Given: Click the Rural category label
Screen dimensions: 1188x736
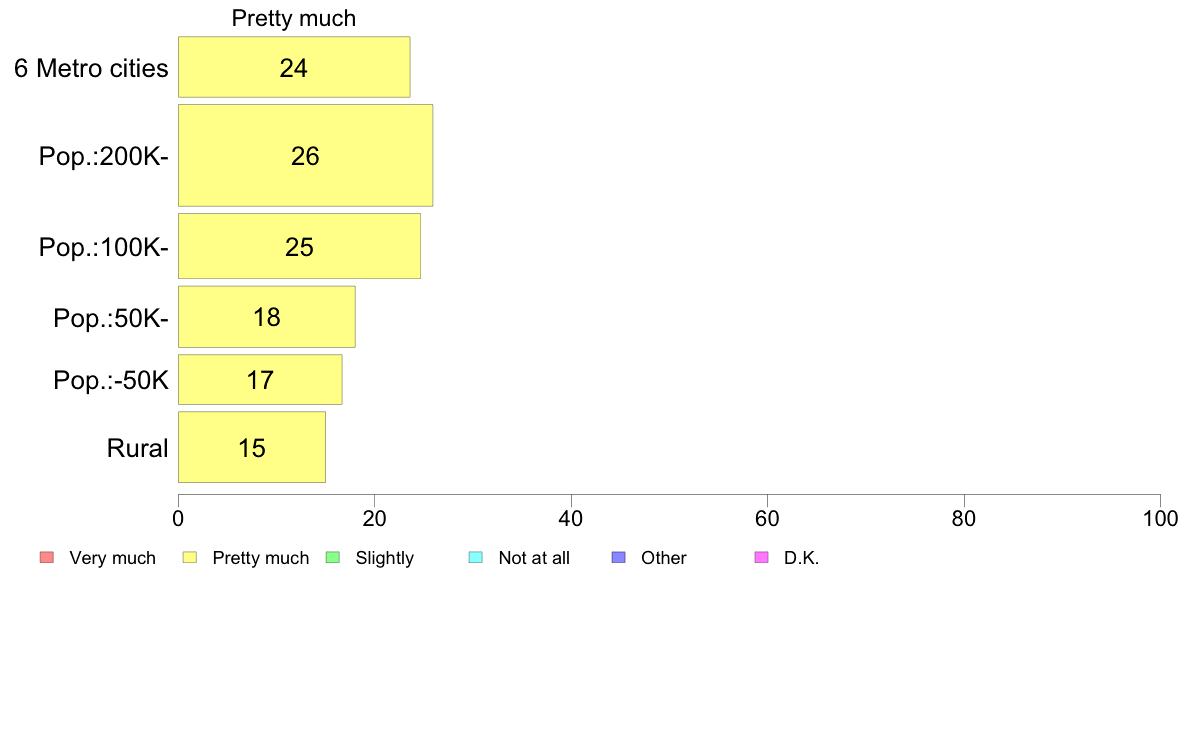Looking at the screenshot, I should (137, 448).
